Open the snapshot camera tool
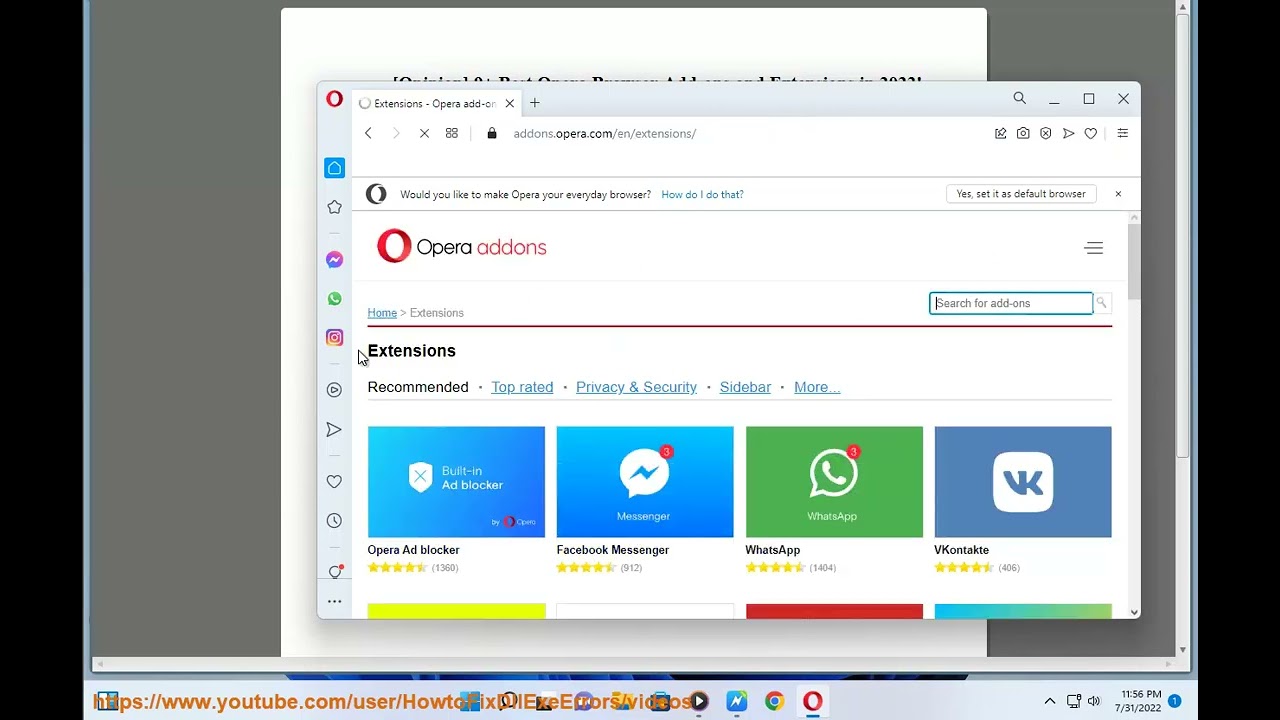The height and width of the screenshot is (720, 1280). coord(1023,133)
